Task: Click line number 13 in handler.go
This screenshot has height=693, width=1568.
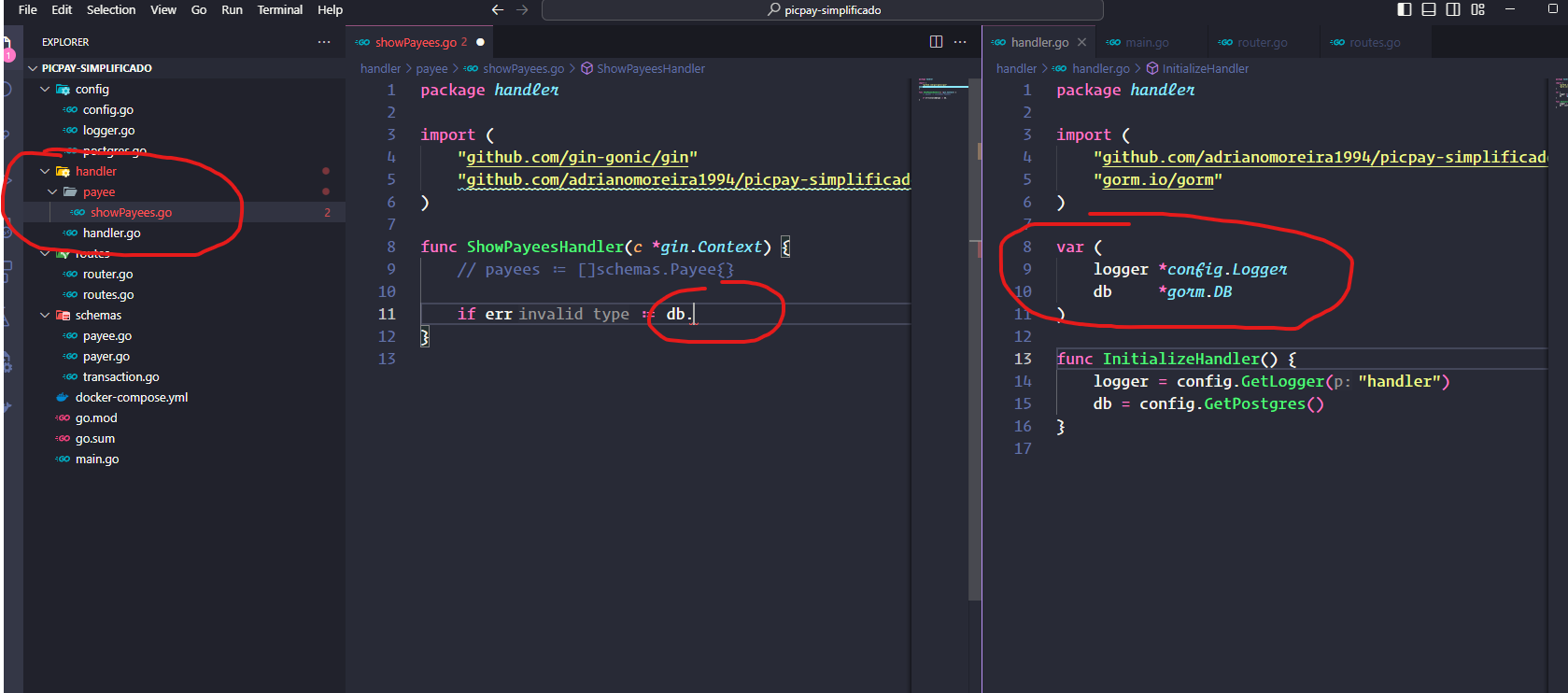Action: point(1023,359)
